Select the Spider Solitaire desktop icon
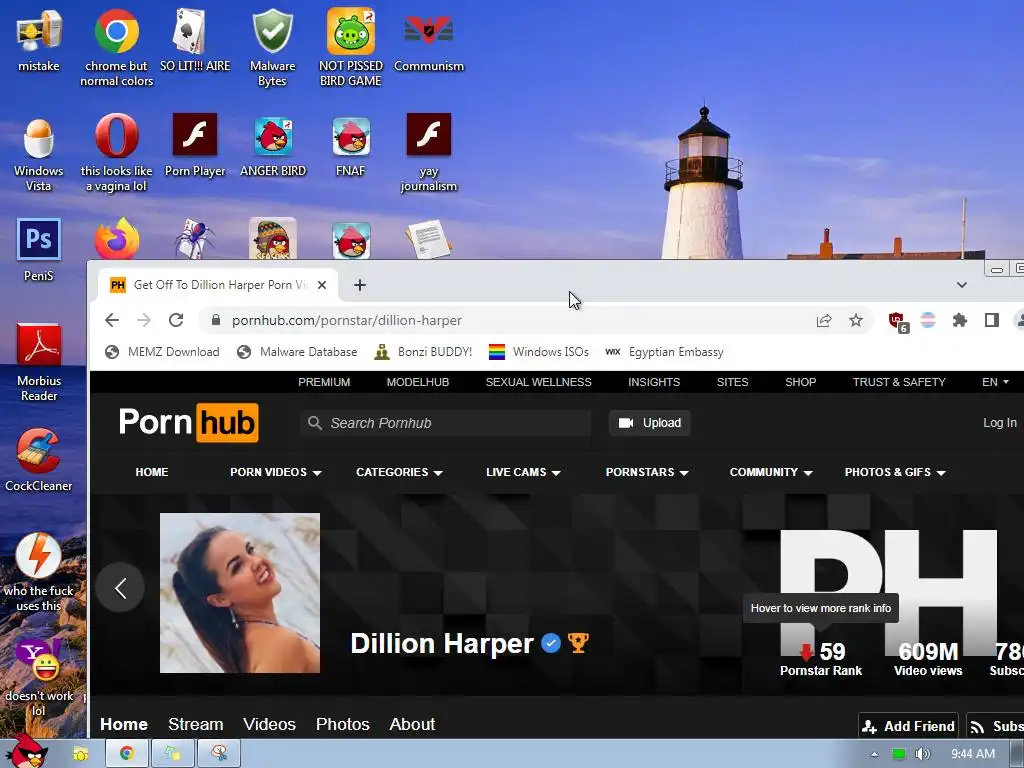 coord(195,239)
